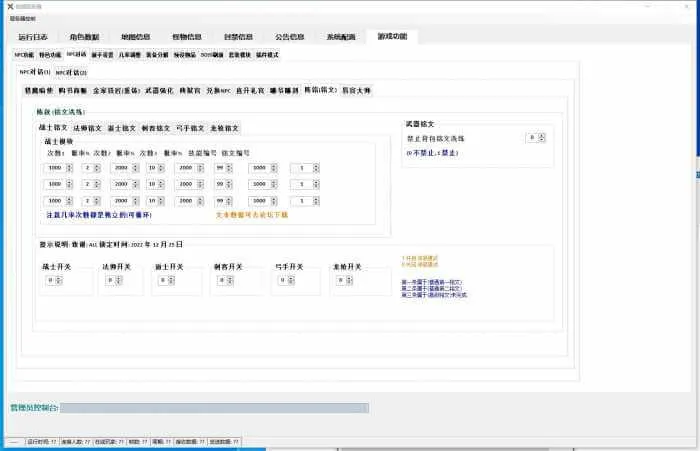Image resolution: width=700 pixels, height=451 pixels.
Task: Open the 地图信息 tab
Action: click(136, 37)
